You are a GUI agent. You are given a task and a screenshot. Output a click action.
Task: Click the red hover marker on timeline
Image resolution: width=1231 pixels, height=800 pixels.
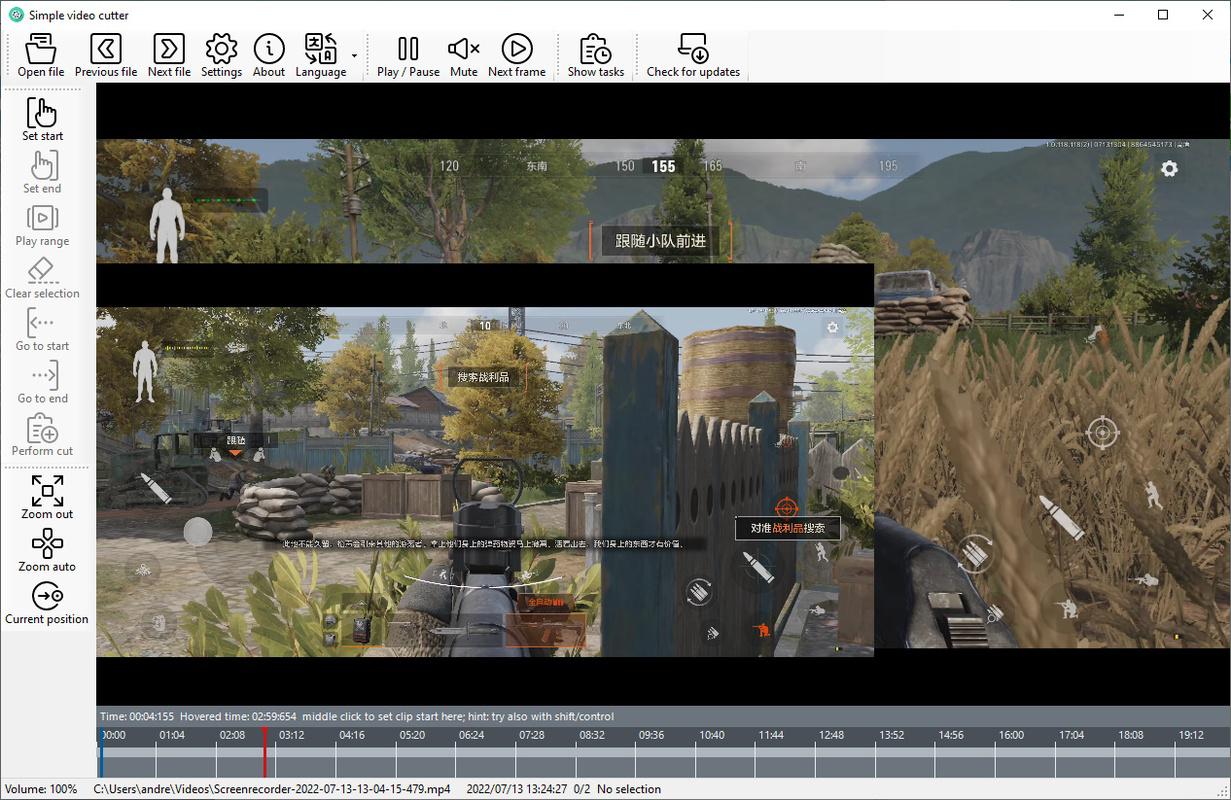tap(264, 752)
